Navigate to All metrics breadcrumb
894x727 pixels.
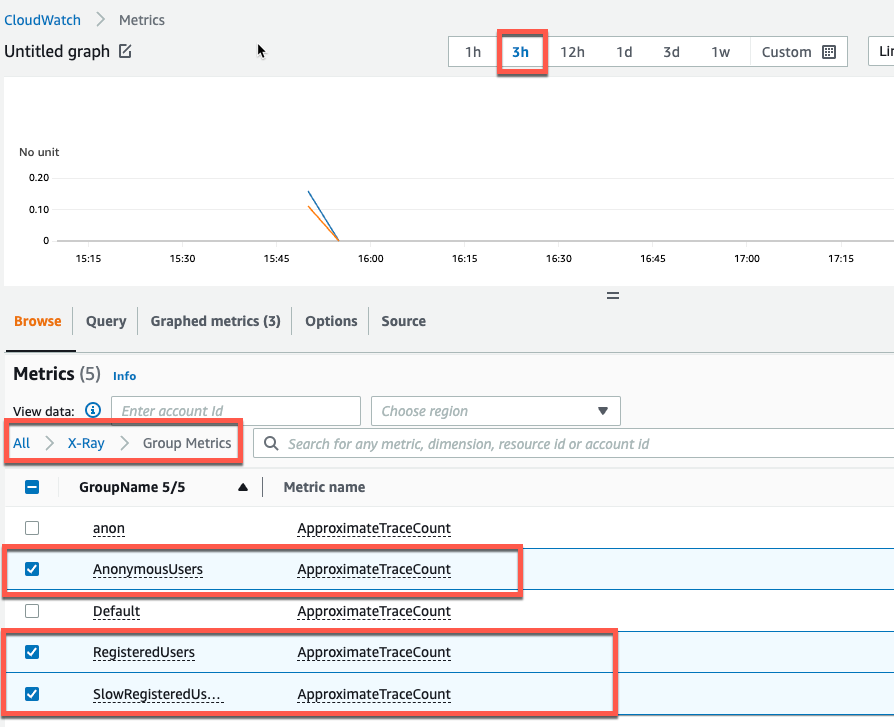[22, 443]
